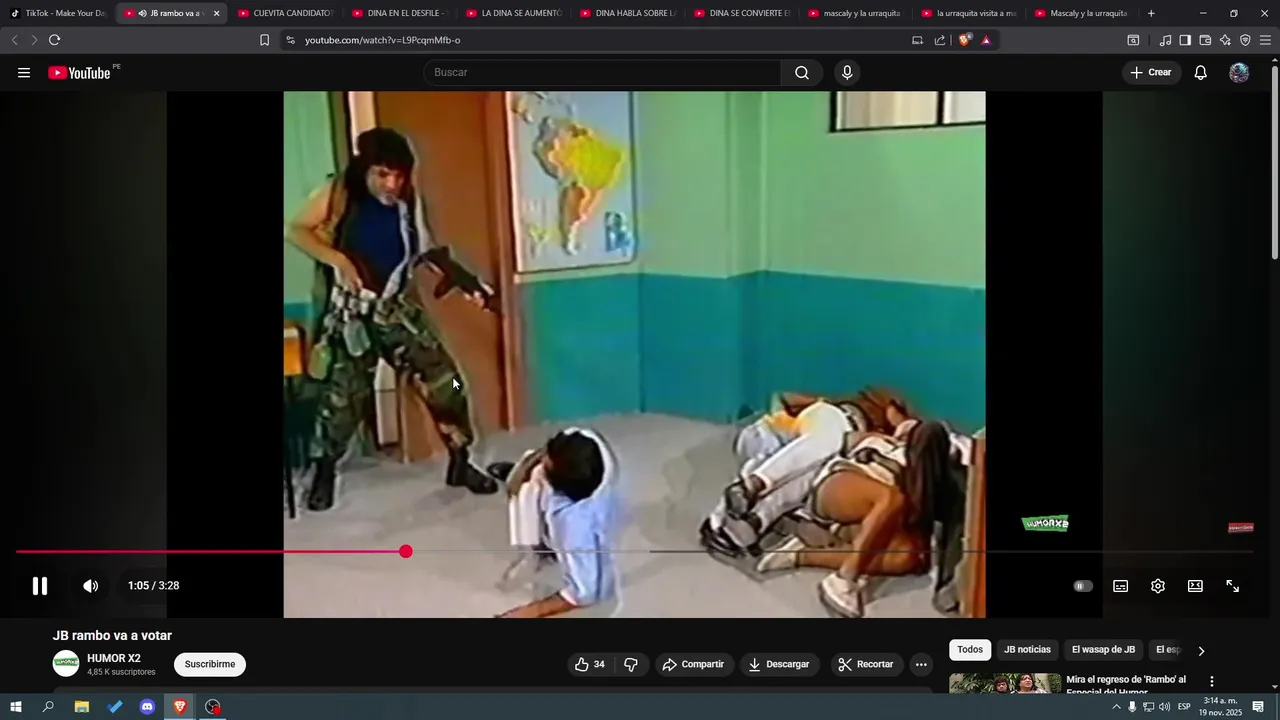
Task: Mute the video volume speaker icon
Action: pyautogui.click(x=90, y=586)
